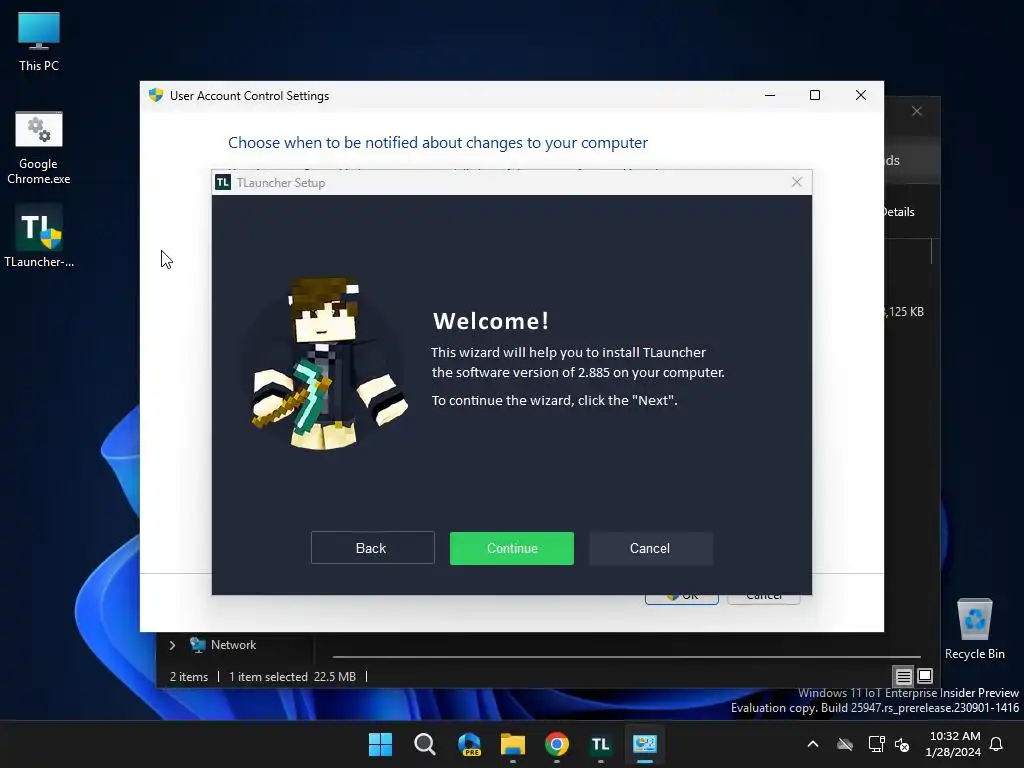Maximize the User Account Control Settings window

tap(815, 95)
